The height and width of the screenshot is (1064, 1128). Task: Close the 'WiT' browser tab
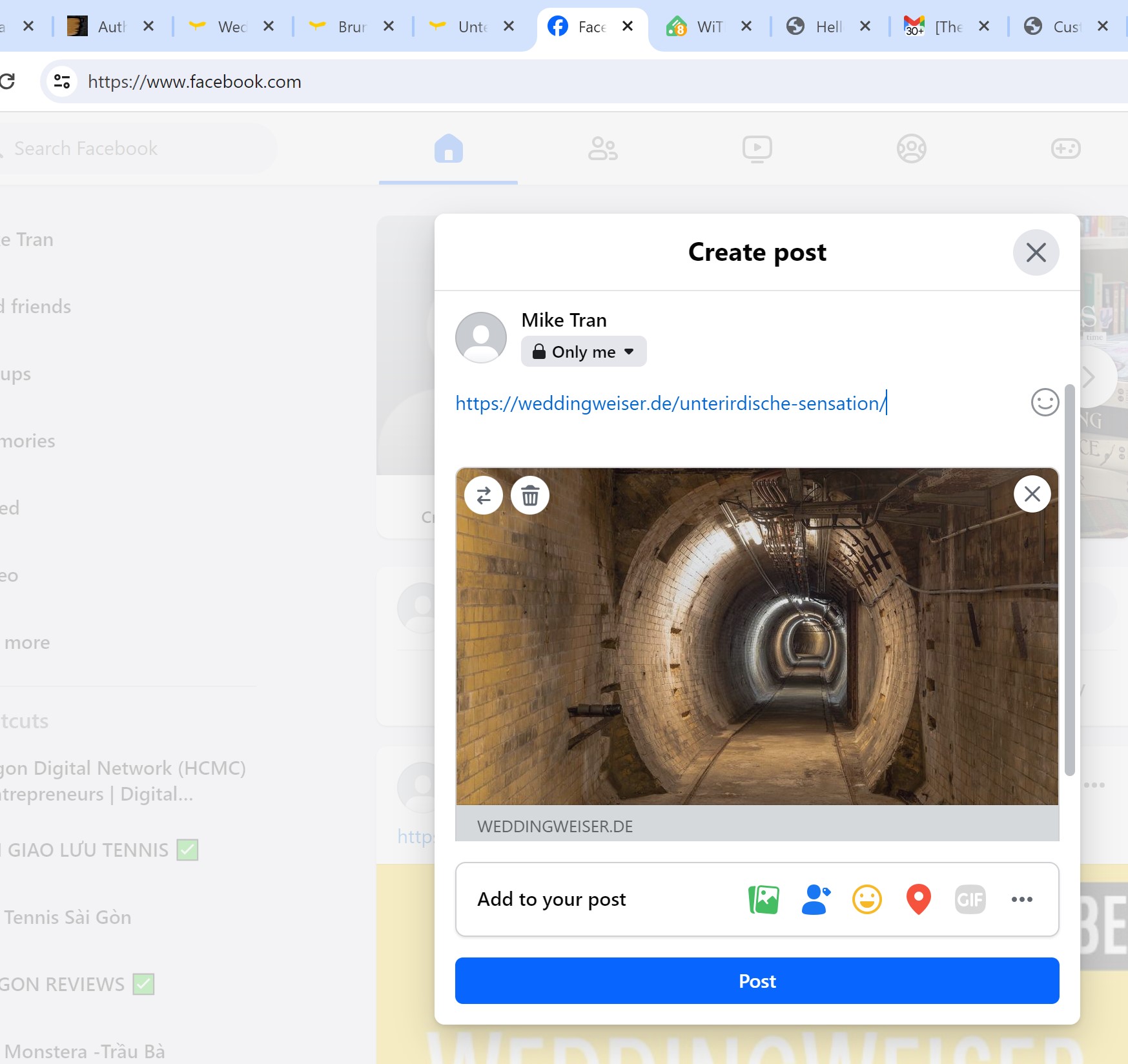[746, 26]
